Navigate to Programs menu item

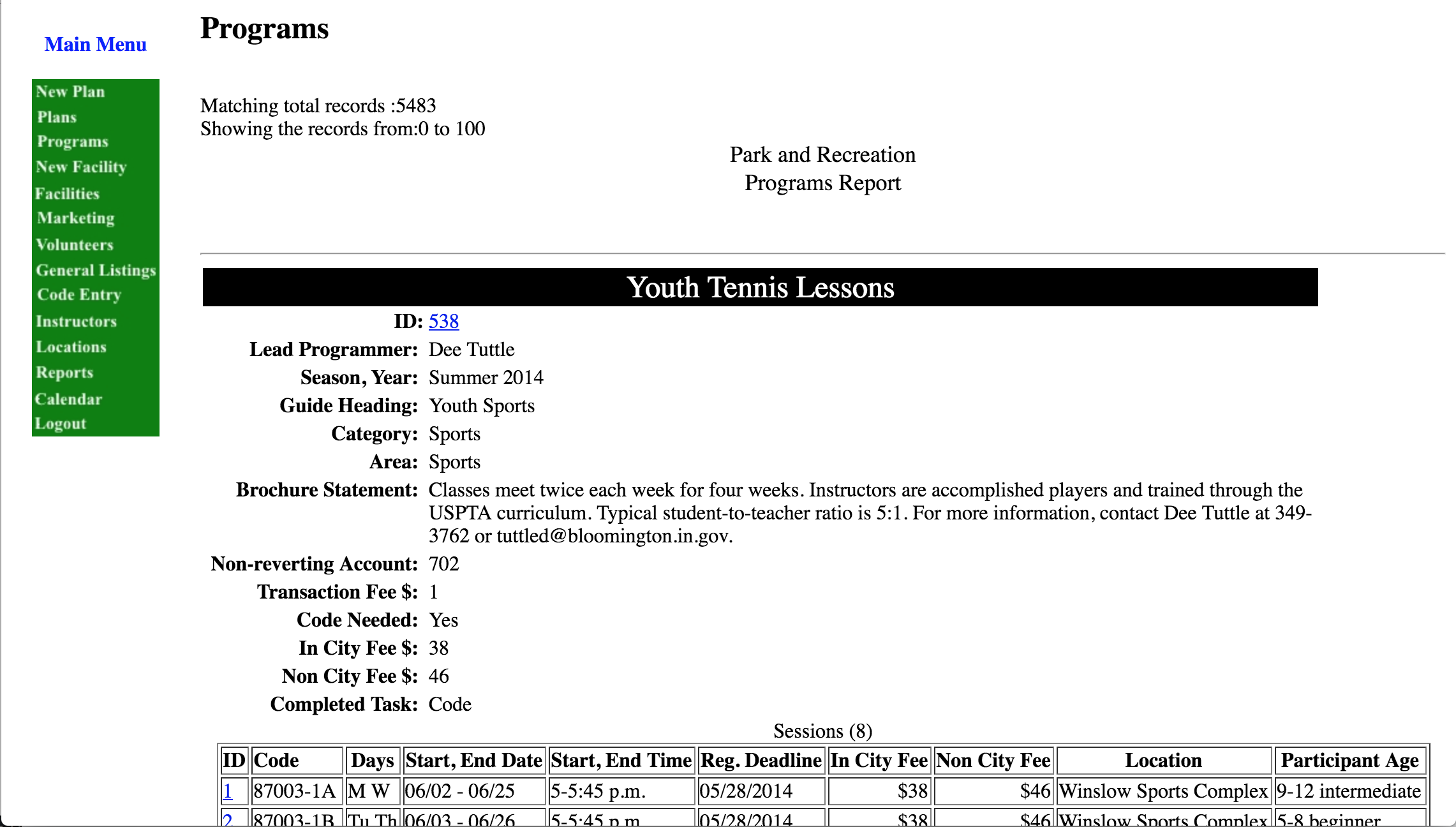[x=71, y=142]
